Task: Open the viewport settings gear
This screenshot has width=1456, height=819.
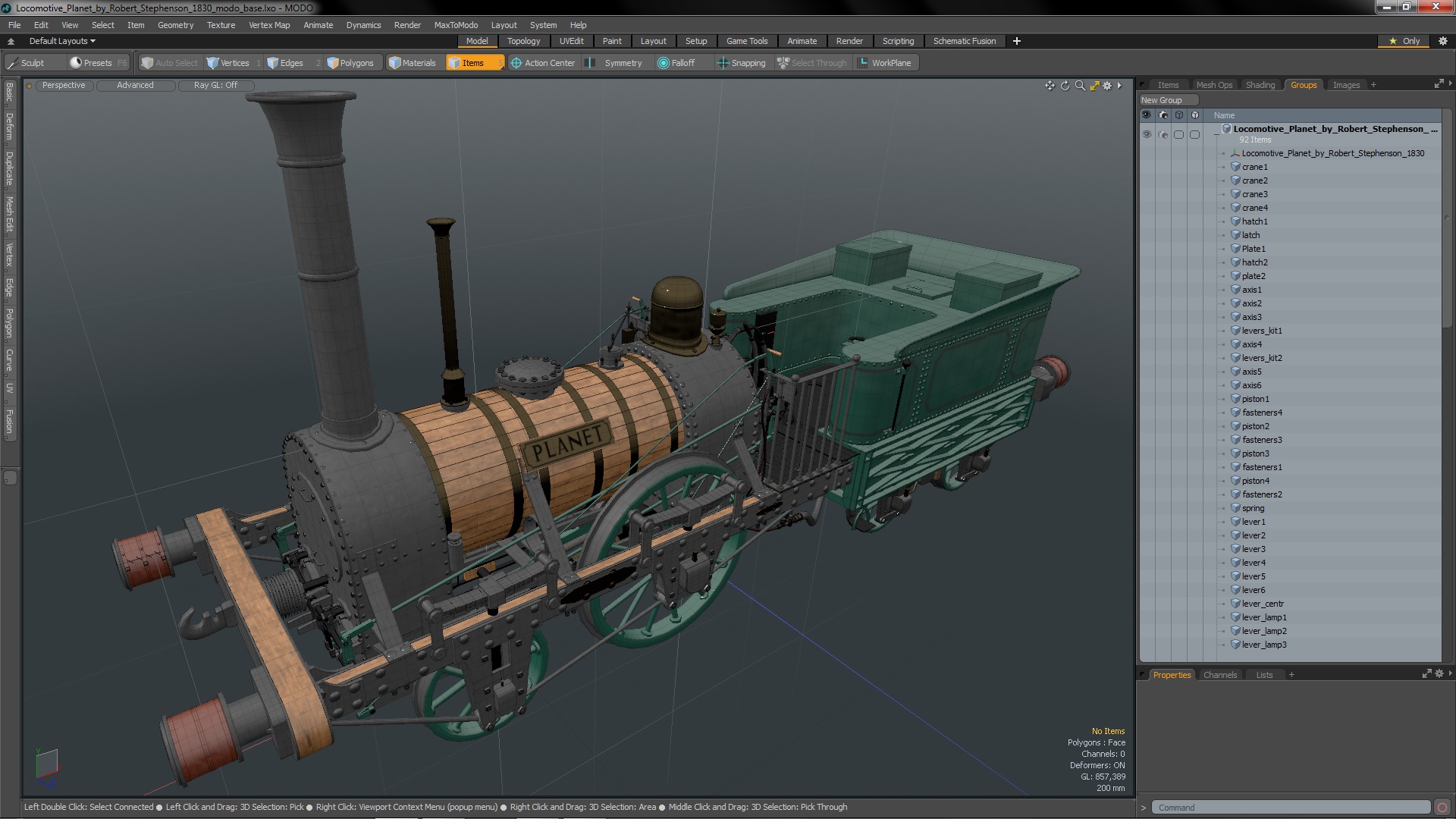Action: tap(1107, 86)
